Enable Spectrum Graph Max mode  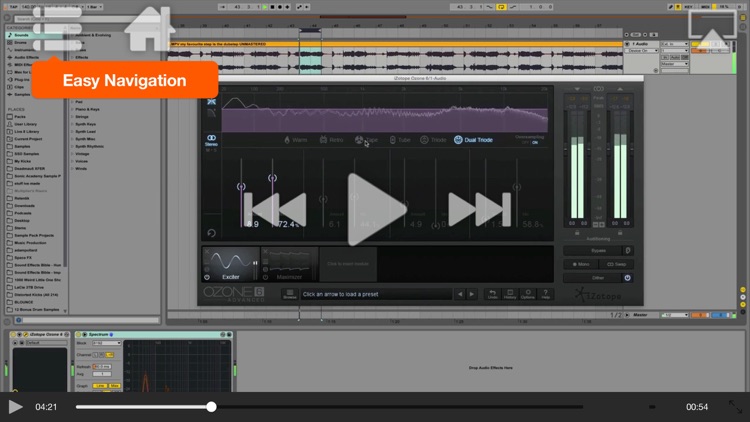pos(114,386)
